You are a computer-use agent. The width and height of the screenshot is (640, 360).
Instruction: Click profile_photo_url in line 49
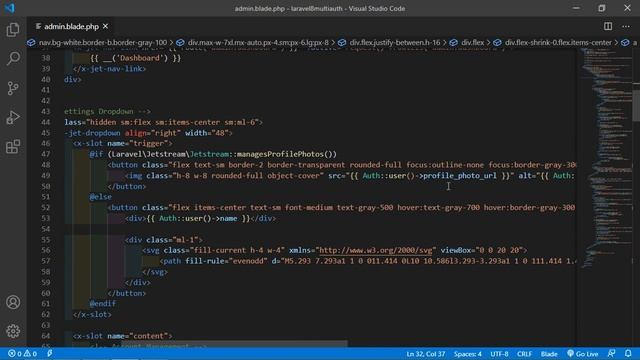(460, 176)
